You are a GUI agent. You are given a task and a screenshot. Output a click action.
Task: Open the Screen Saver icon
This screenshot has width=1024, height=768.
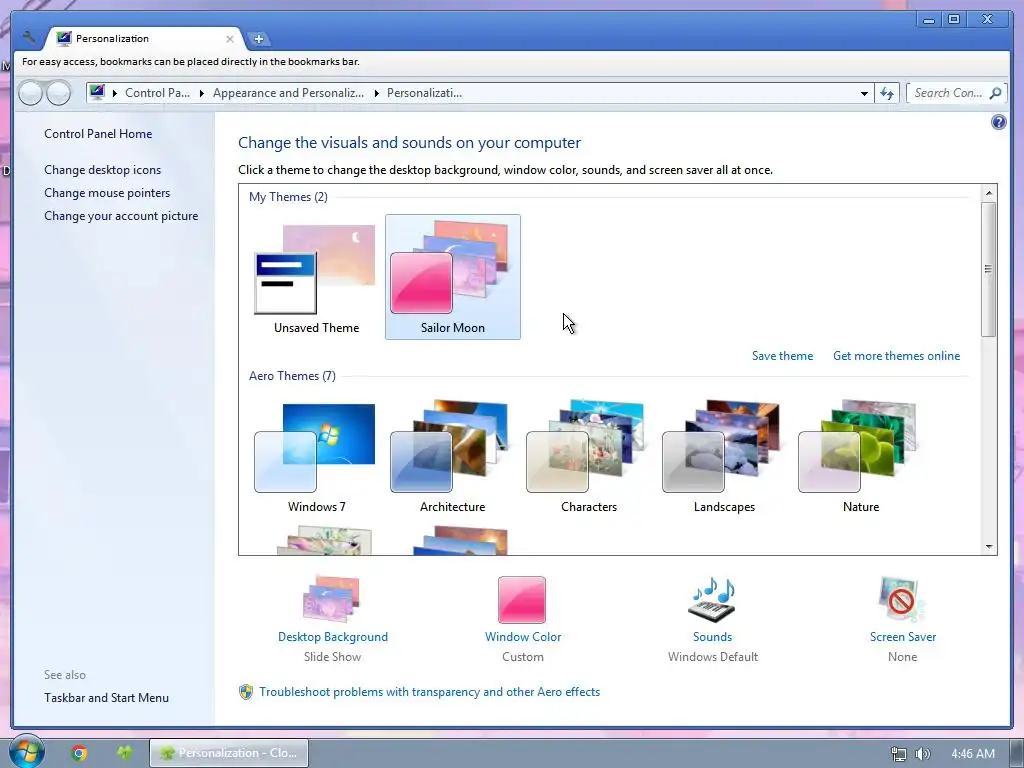902,600
